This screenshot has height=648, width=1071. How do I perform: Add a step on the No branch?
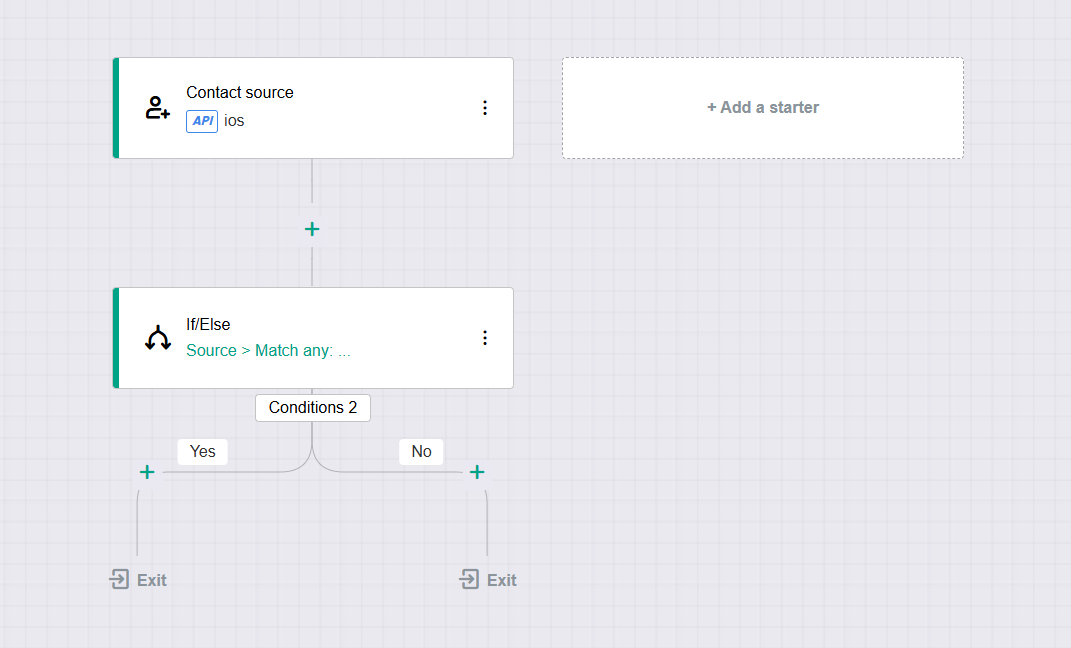tap(477, 472)
